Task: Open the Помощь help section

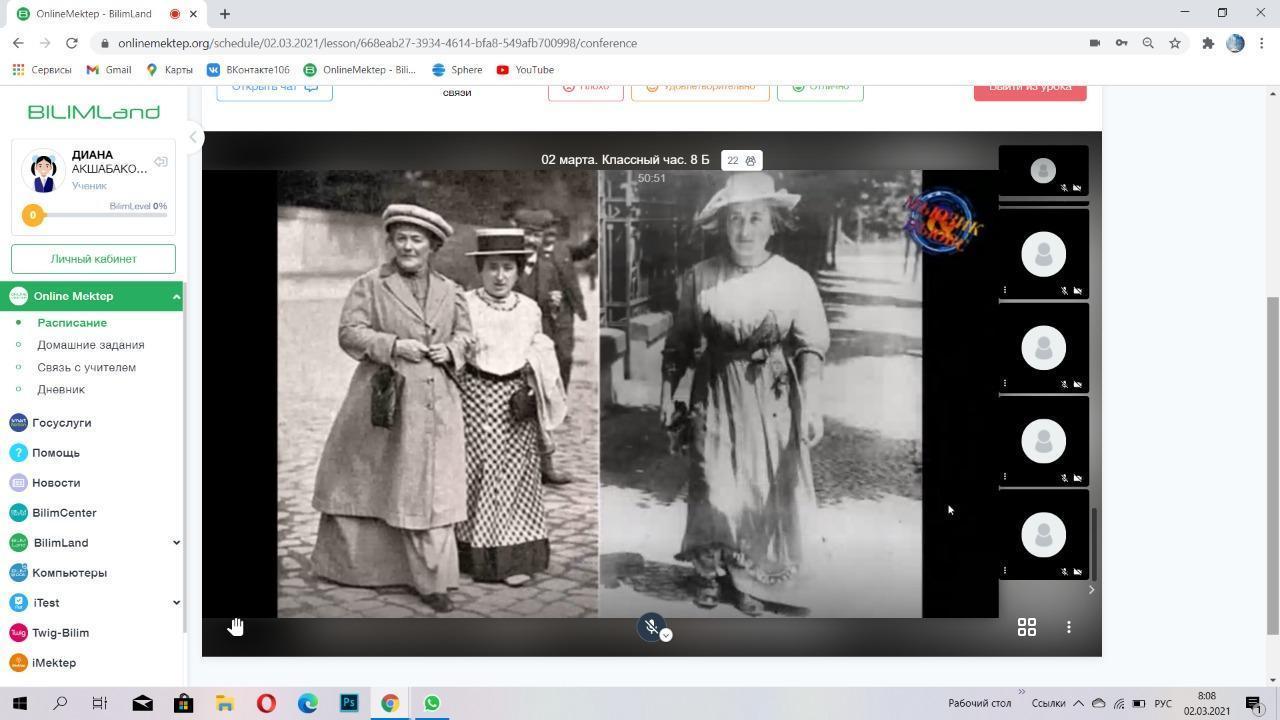Action: click(x=55, y=453)
